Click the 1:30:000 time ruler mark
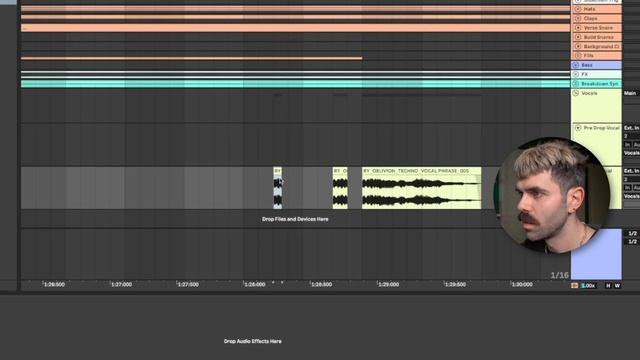Screen dimensions: 640x360 click(522, 284)
